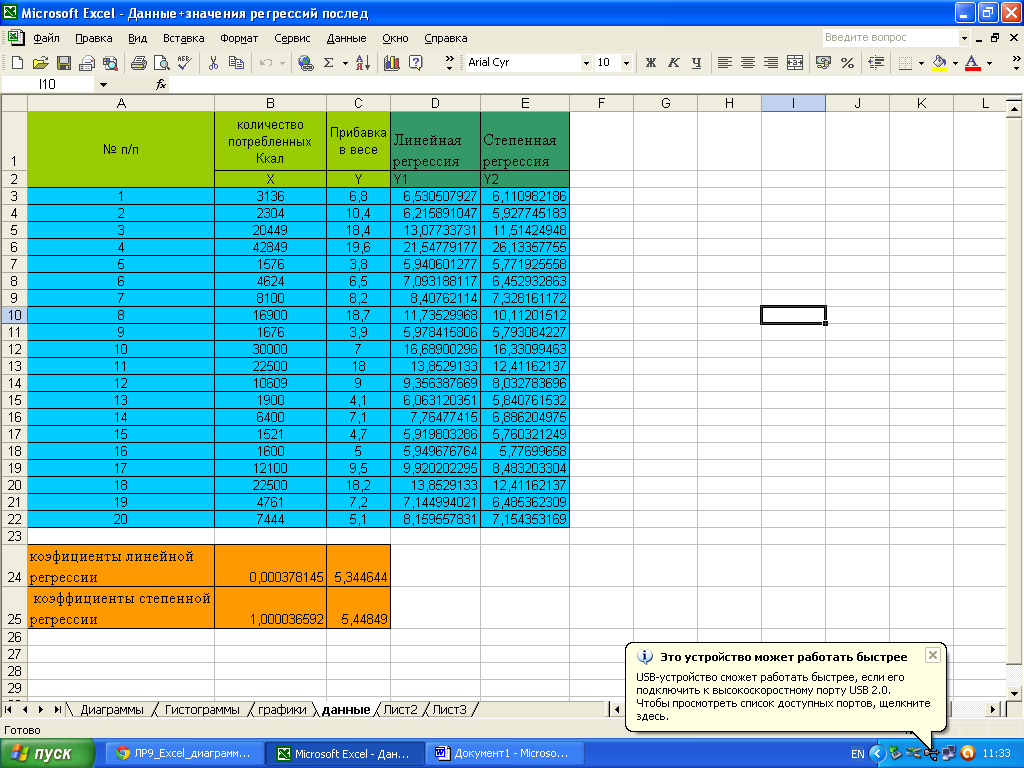Switch to the Документ1 Word taskbar button
1024x768 pixels.
click(x=502, y=754)
